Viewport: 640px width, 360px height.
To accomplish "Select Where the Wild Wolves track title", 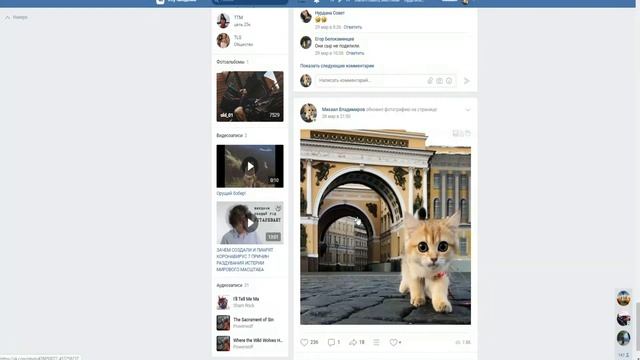I will pyautogui.click(x=258, y=340).
